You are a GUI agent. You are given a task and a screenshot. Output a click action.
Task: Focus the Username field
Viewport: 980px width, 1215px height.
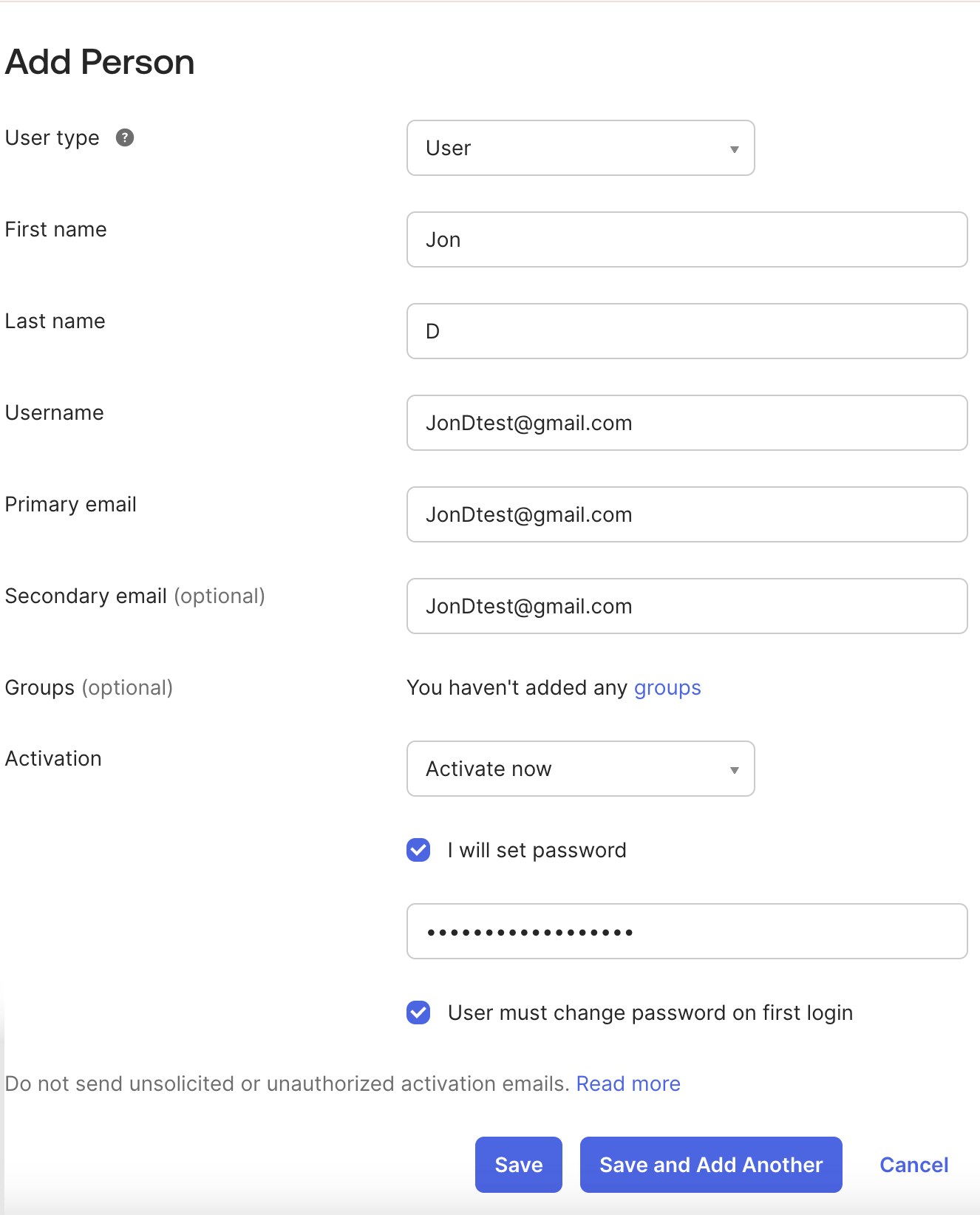pyautogui.click(x=686, y=423)
